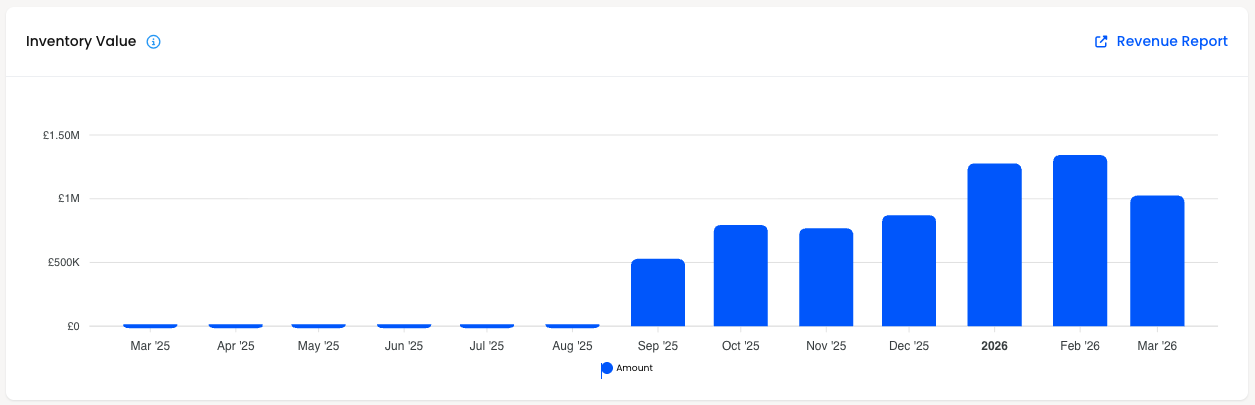Click the Inventory Value title
The image size is (1255, 405).
(81, 42)
